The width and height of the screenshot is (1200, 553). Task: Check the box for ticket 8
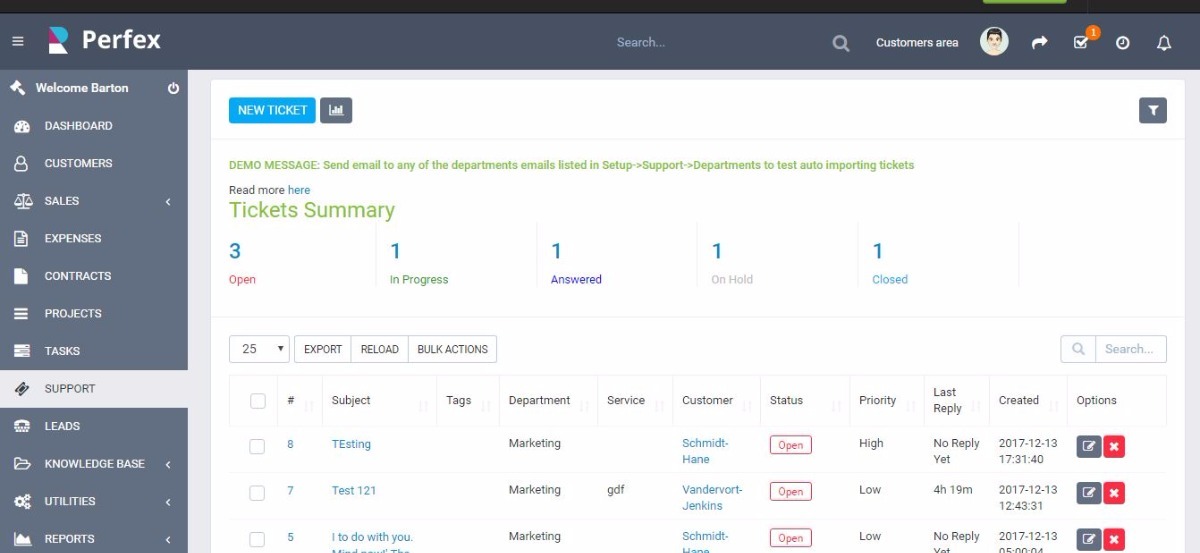coord(257,446)
